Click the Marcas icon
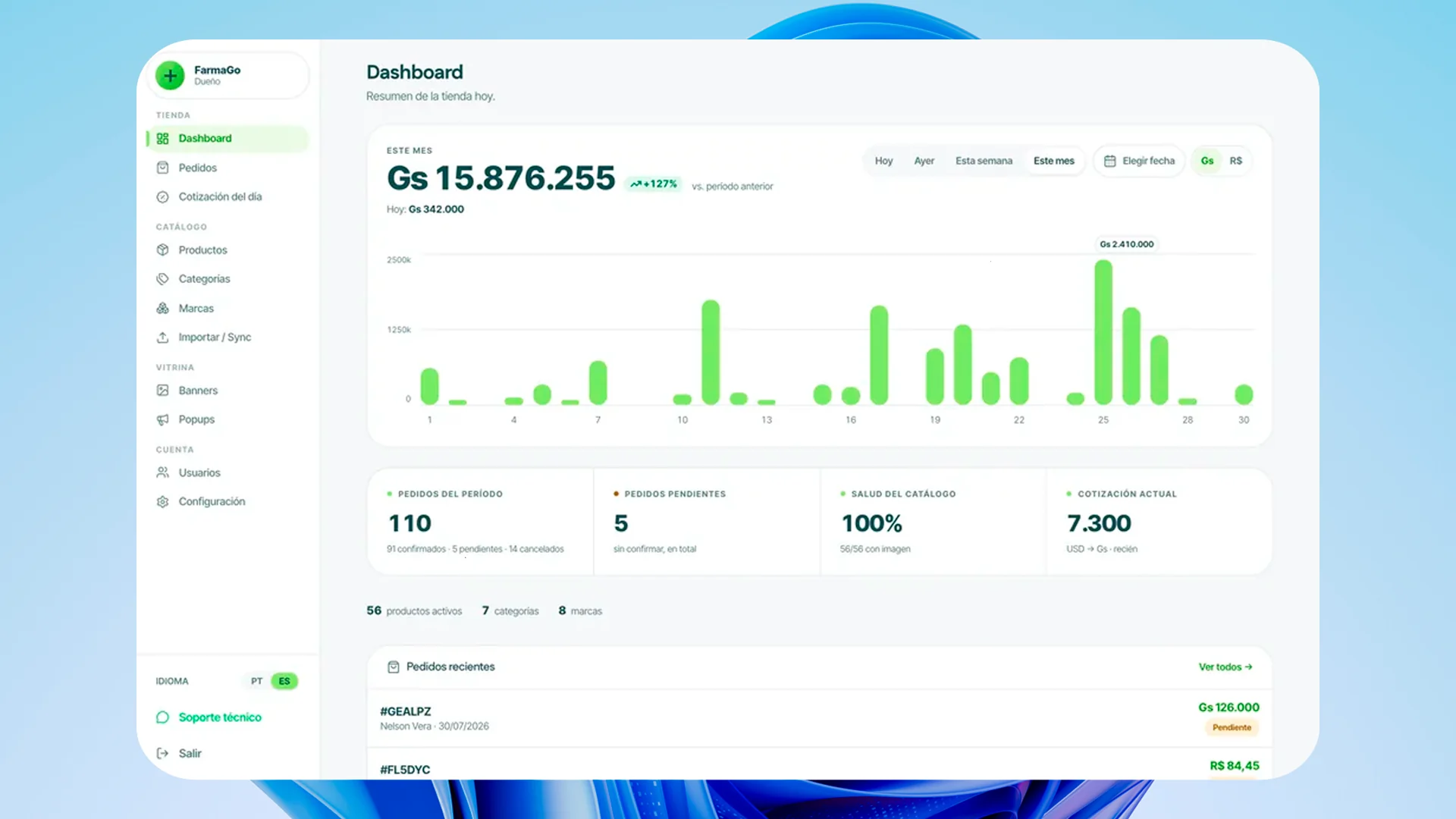The width and height of the screenshot is (1456, 819). pyautogui.click(x=162, y=308)
